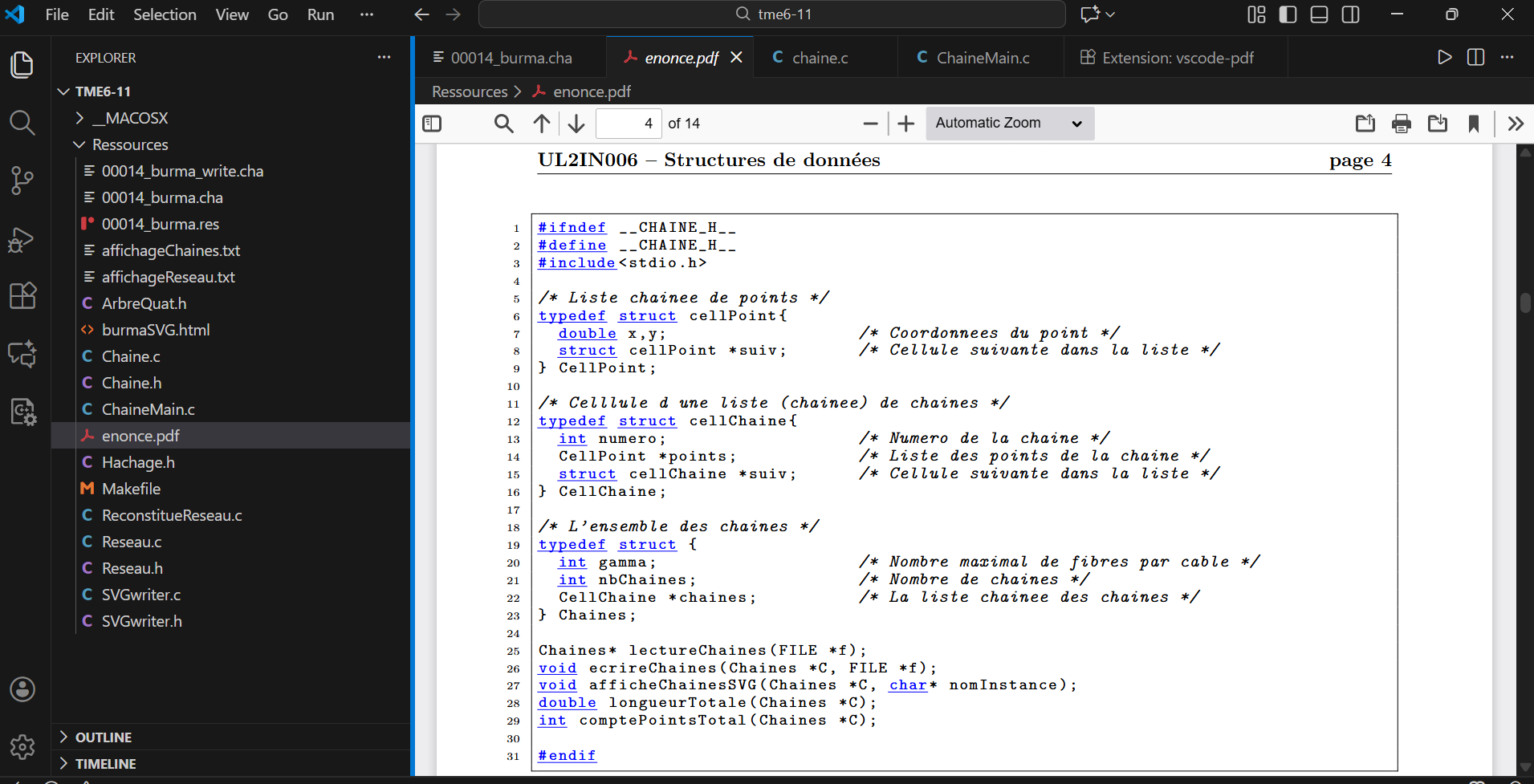1534x784 pixels.
Task: Open the Run and Debug view
Action: click(22, 239)
